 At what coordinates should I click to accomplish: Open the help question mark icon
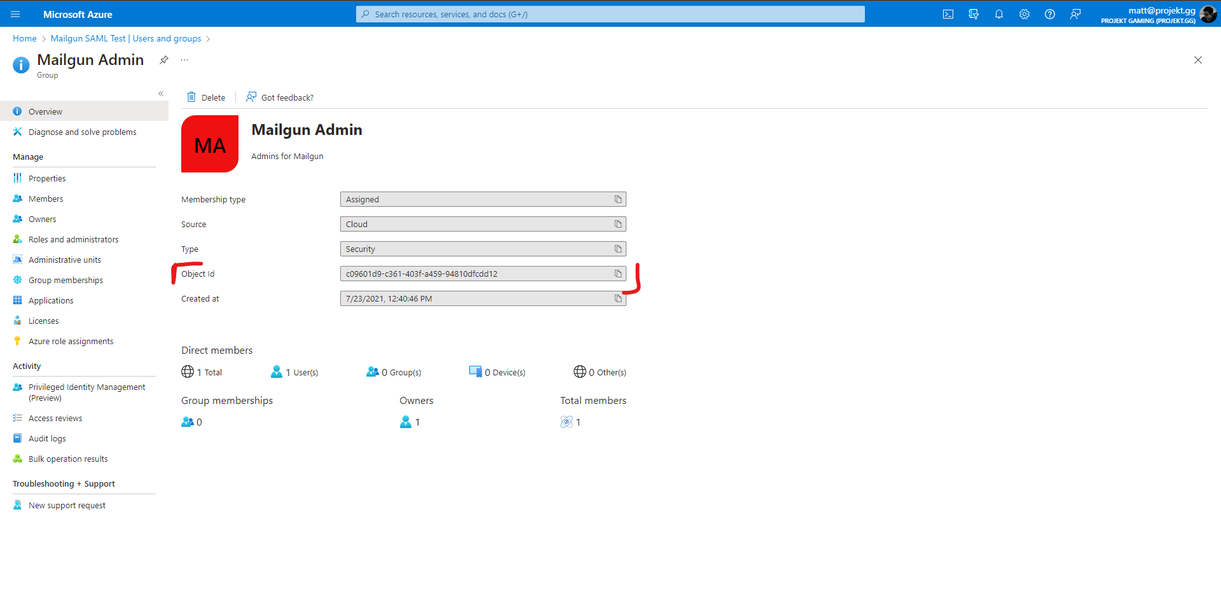pos(1050,14)
